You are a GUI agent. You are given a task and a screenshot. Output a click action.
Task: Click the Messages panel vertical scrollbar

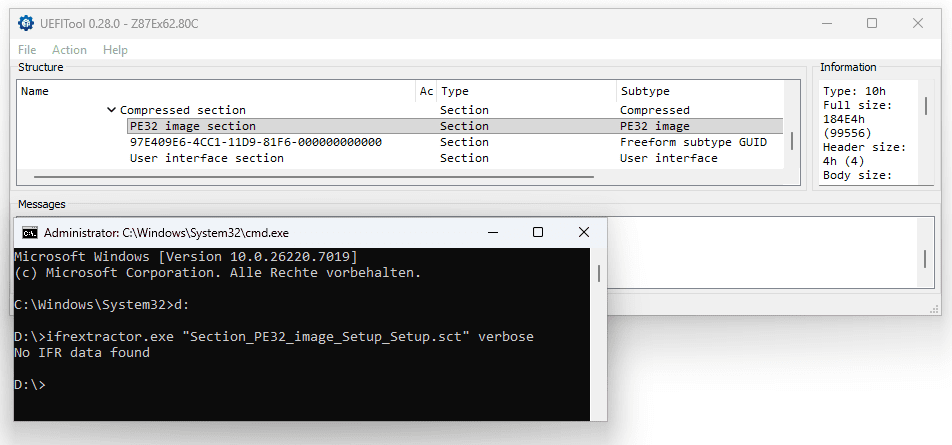[x=925, y=258]
